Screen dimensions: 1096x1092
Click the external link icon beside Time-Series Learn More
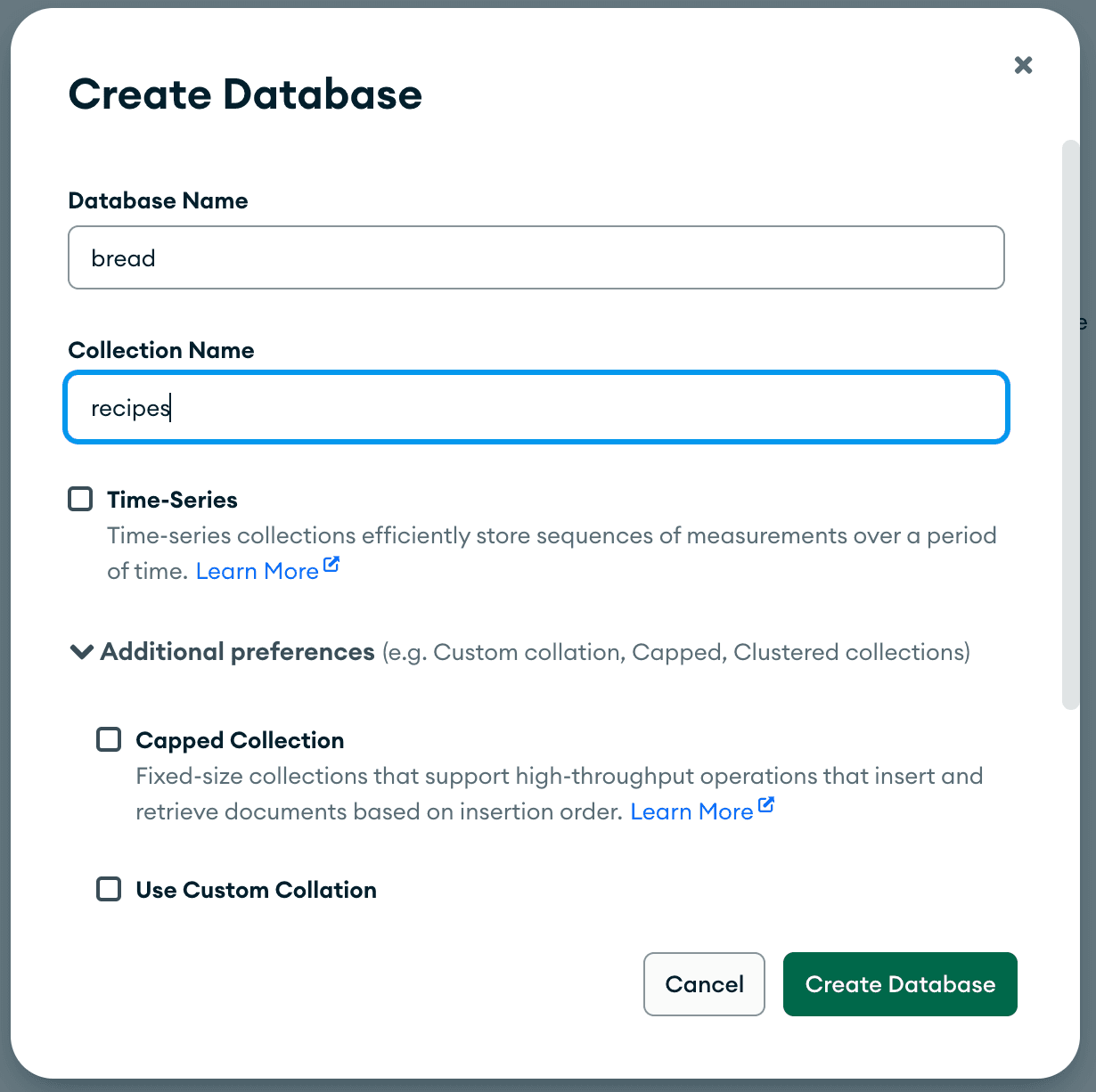[331, 563]
